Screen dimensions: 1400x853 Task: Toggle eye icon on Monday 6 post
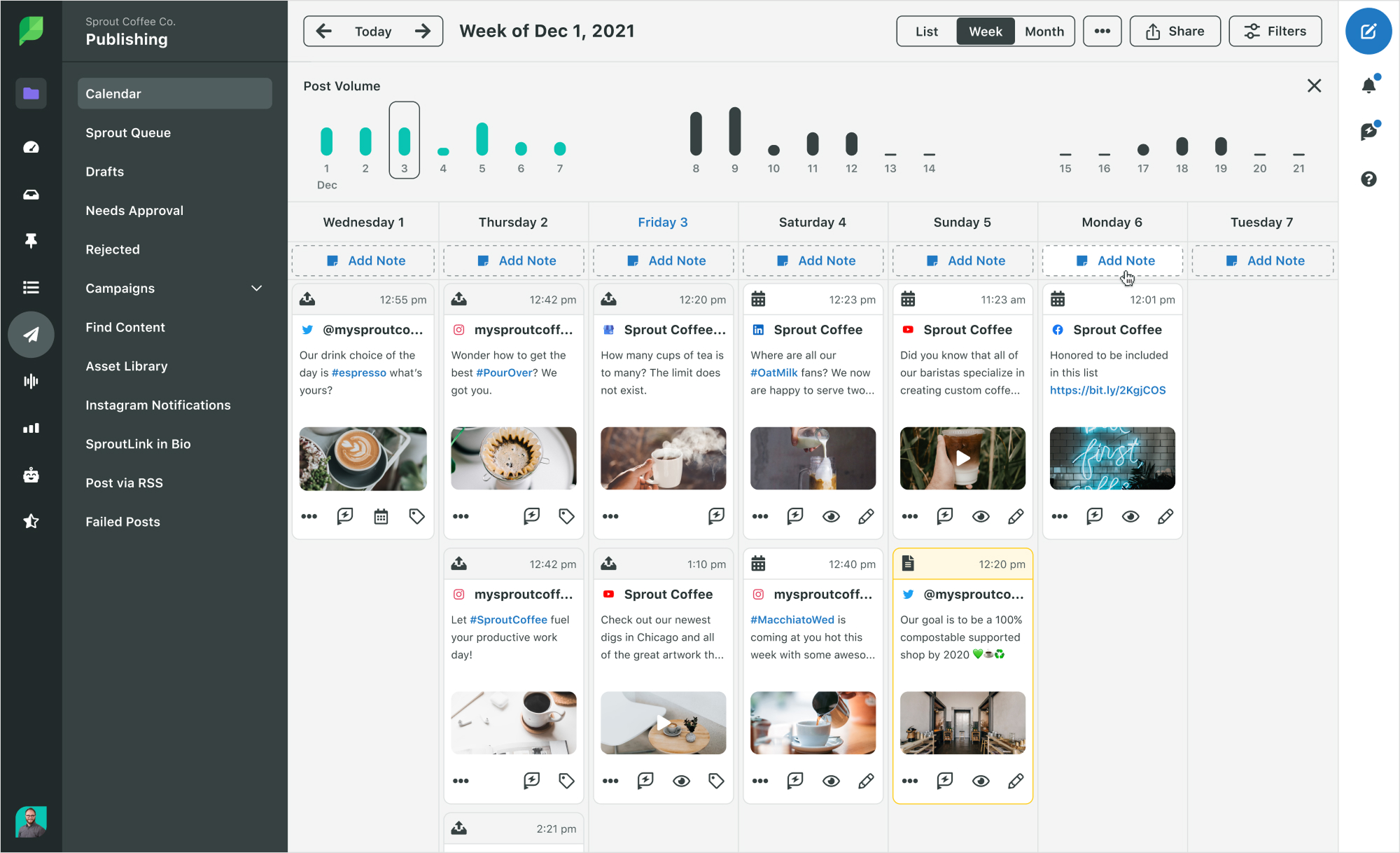(1131, 516)
